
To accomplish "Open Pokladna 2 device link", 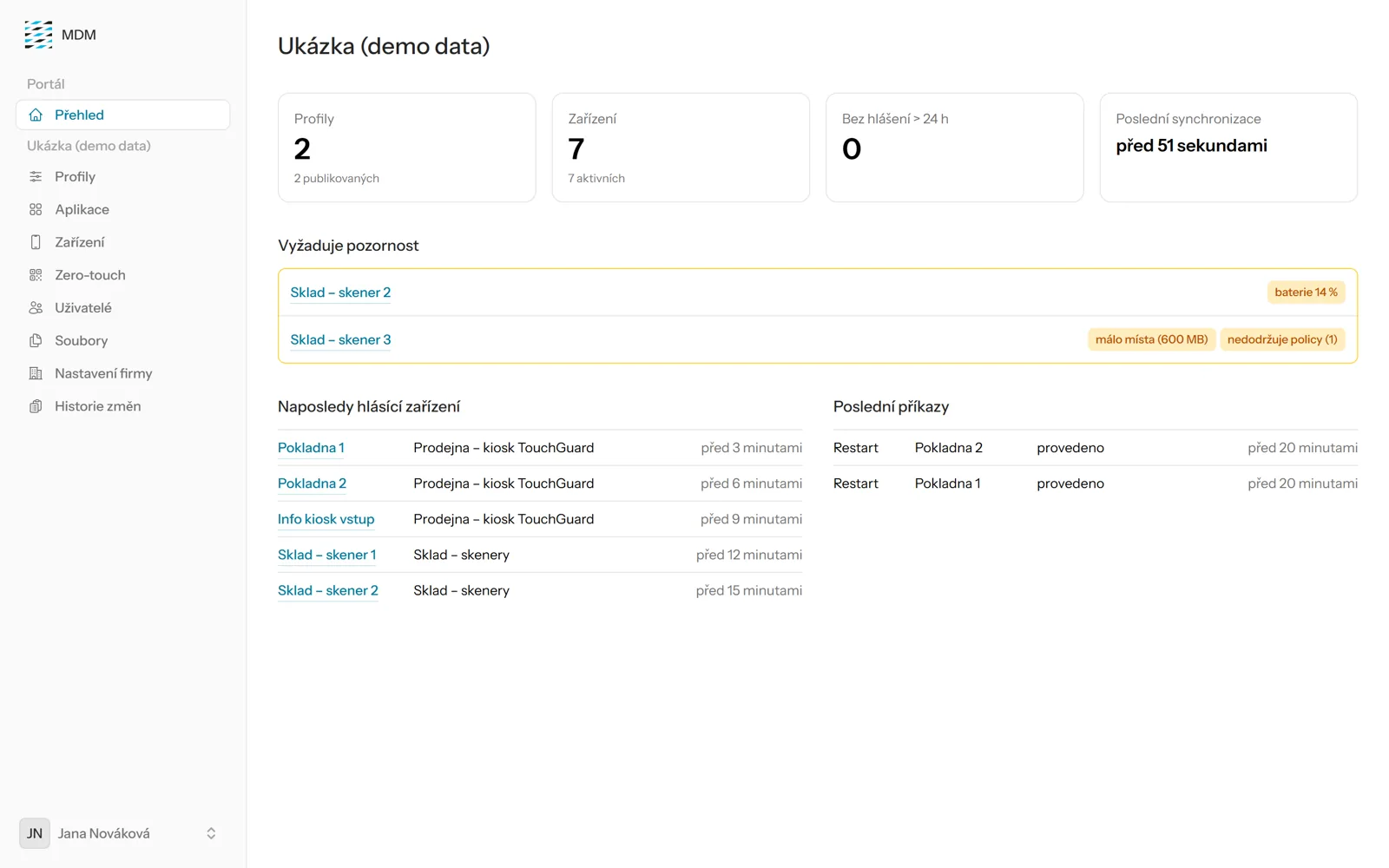I will tap(312, 483).
